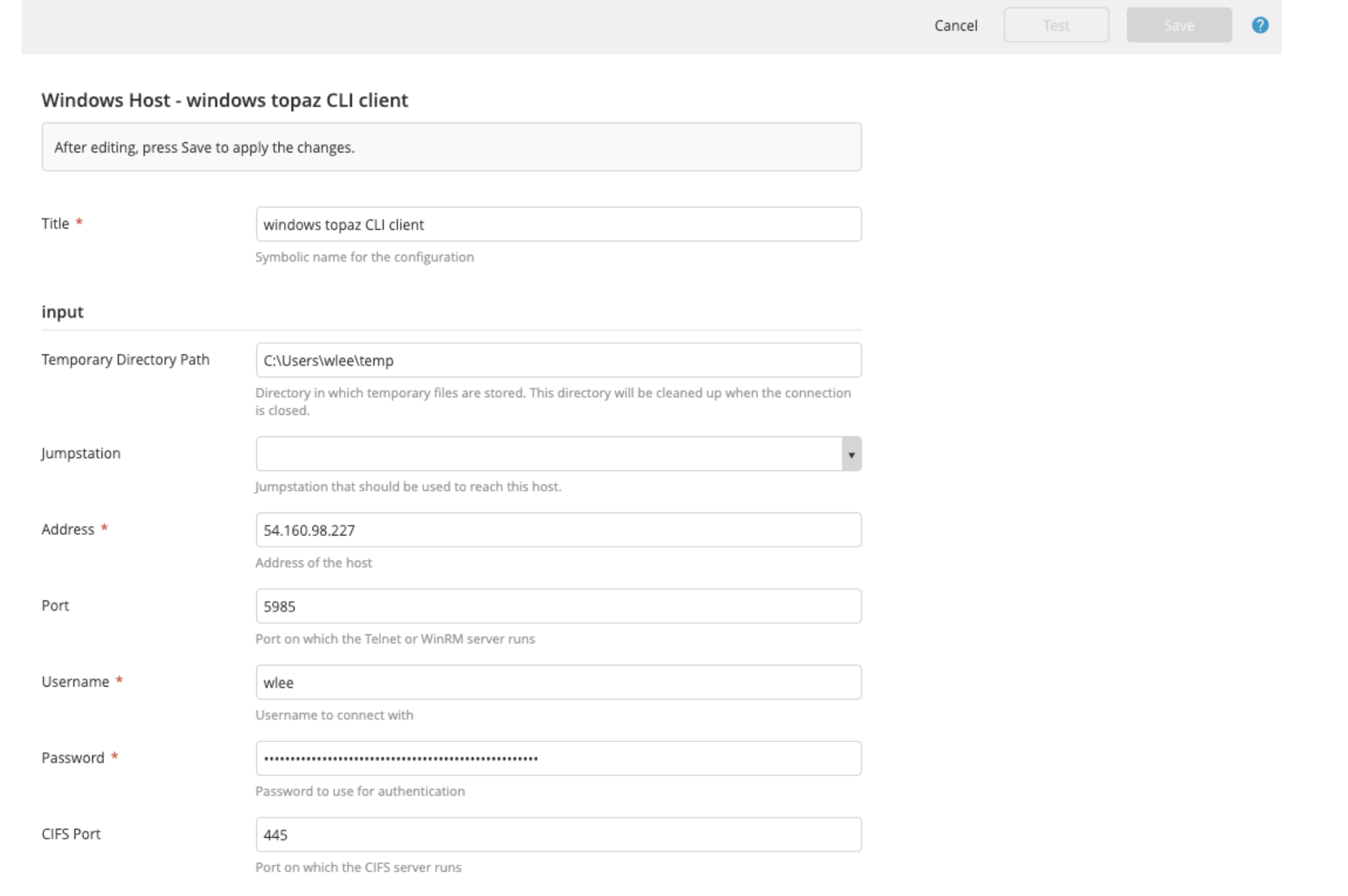Open the blue help question mark icon
This screenshot has width=1348, height=896.
click(1260, 25)
